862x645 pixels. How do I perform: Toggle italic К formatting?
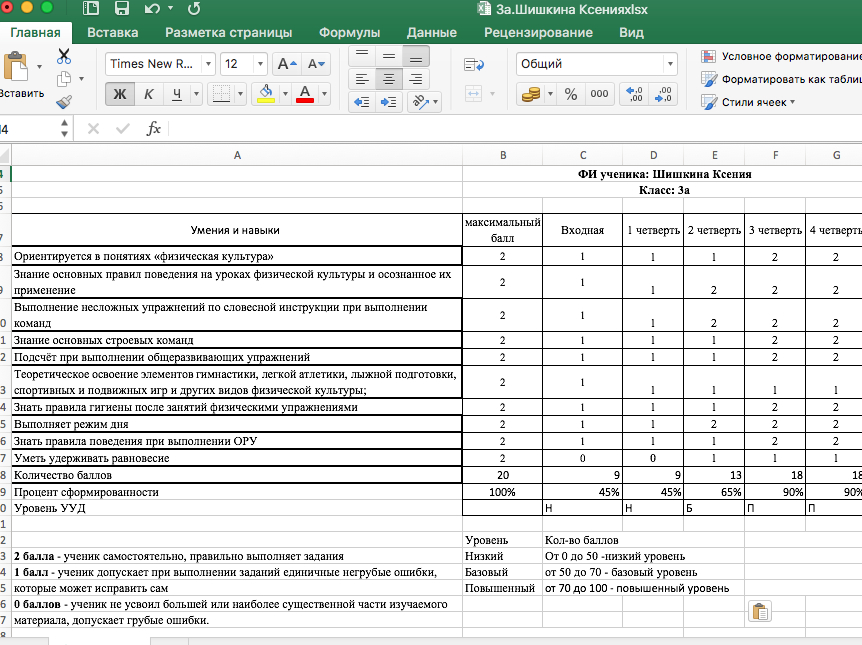pos(148,94)
